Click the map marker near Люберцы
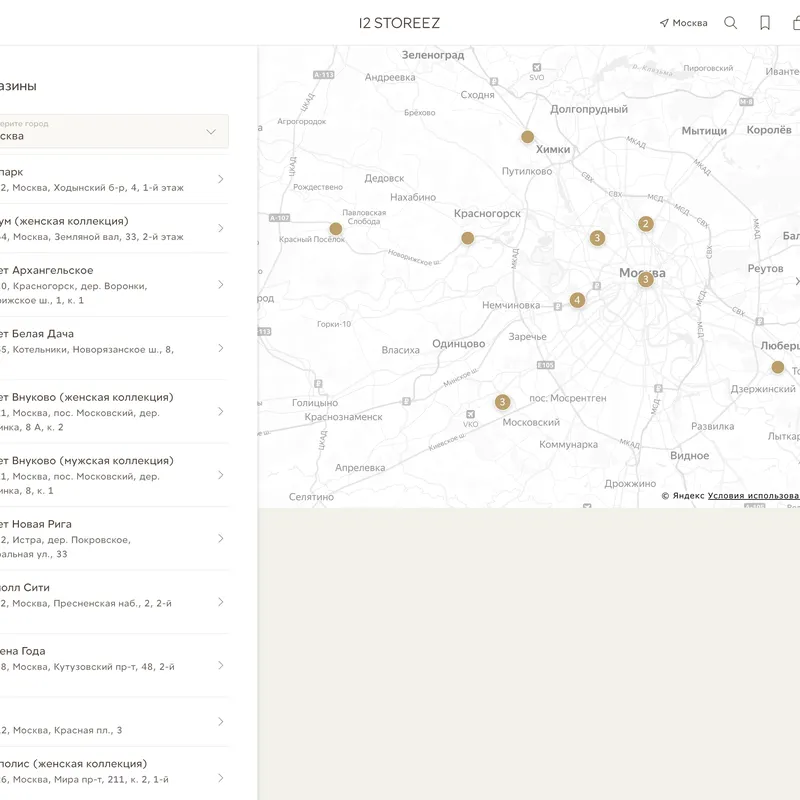Viewport: 800px width, 800px height. coord(778,367)
